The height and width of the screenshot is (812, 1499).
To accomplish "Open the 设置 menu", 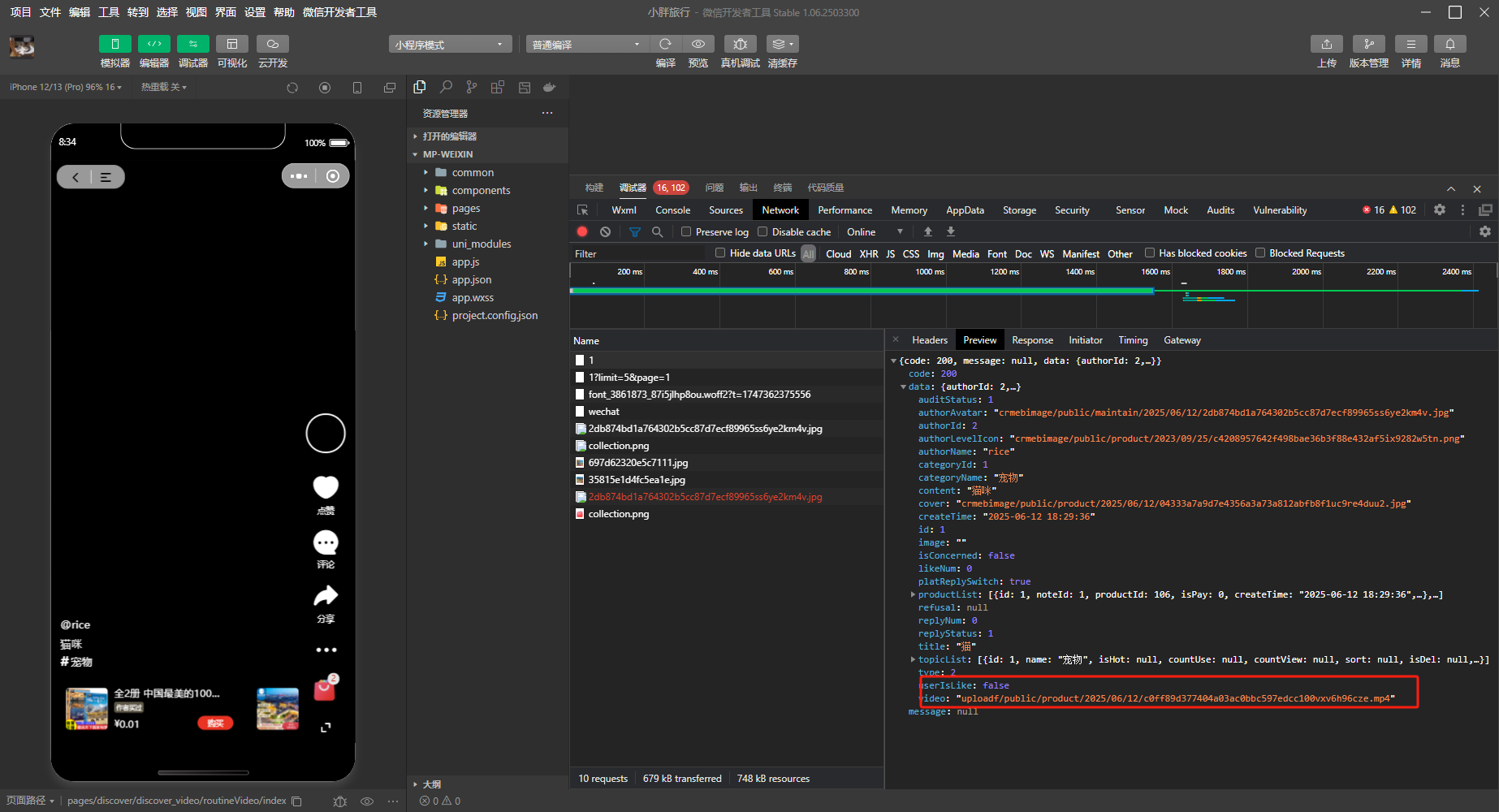I will (x=255, y=12).
